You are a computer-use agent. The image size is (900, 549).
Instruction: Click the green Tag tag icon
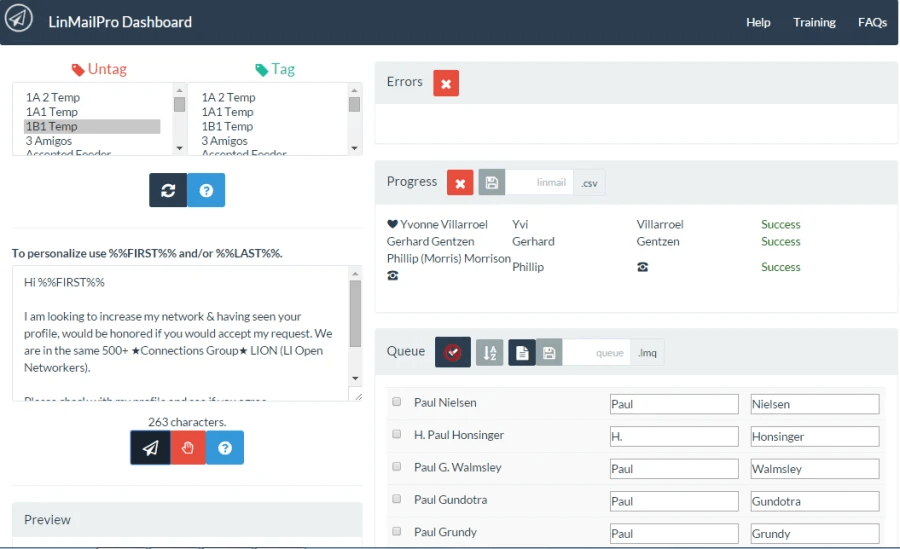pos(262,70)
